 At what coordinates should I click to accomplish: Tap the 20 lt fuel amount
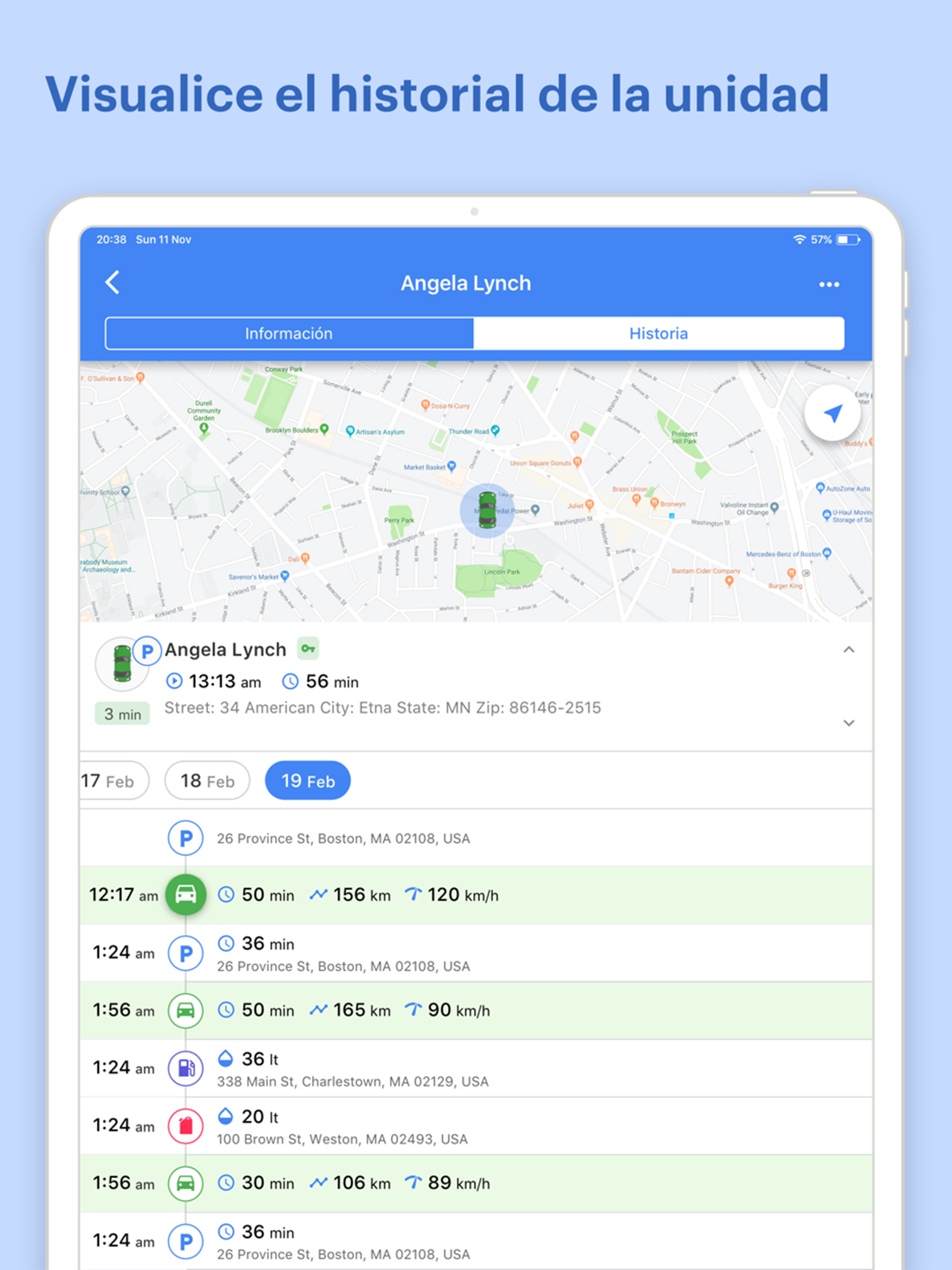coord(259,1117)
